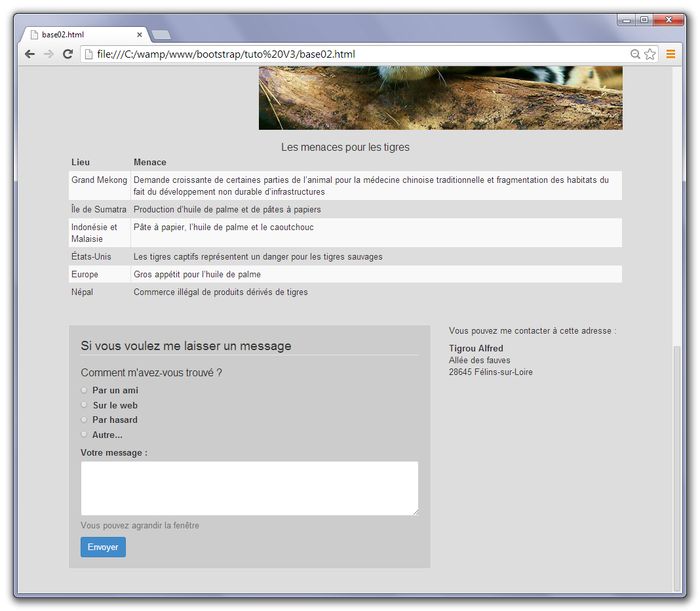The width and height of the screenshot is (700, 611).
Task: Click 'Gros appétit pour l'huile de palme' cell
Action: point(376,274)
